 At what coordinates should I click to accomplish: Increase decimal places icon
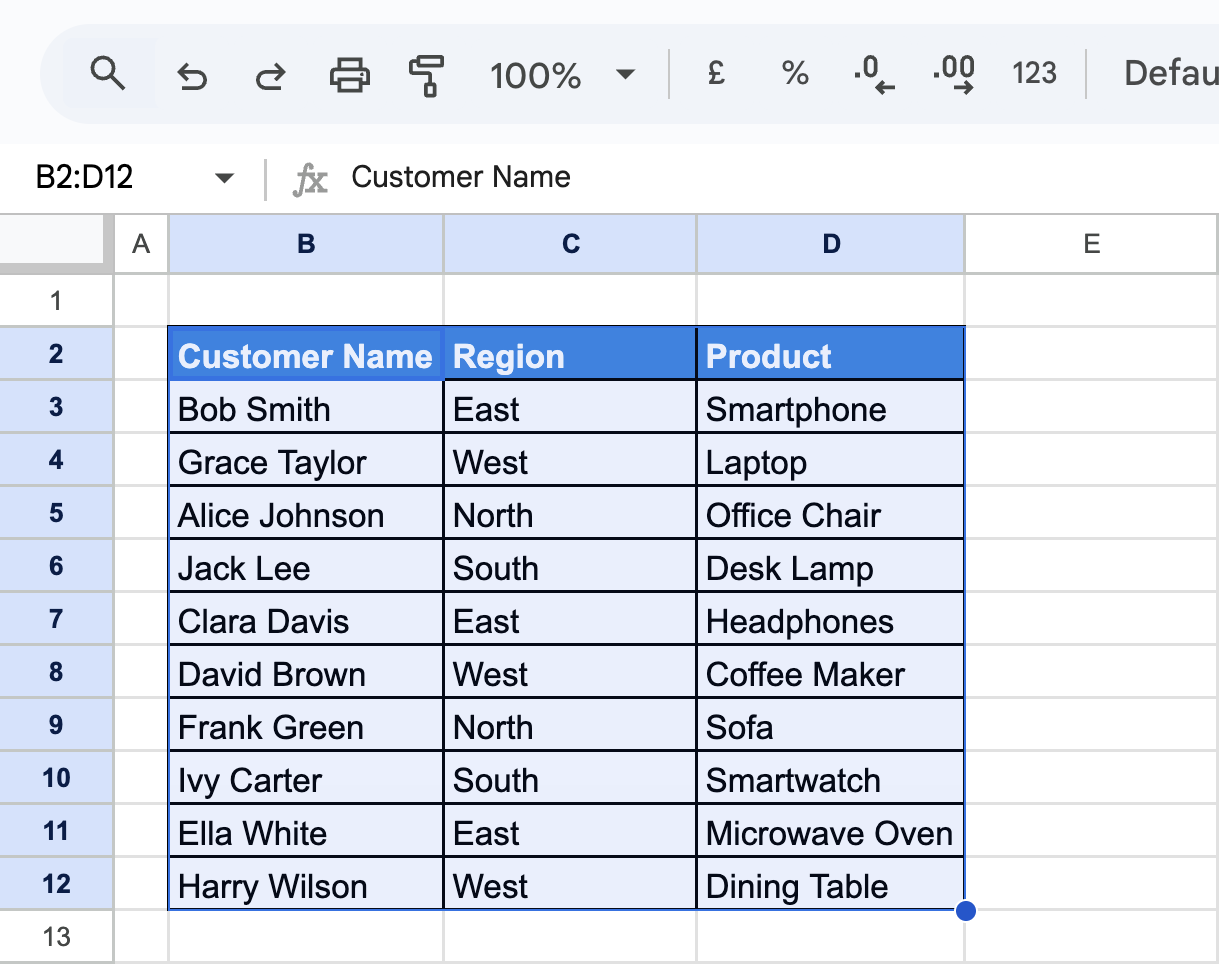point(953,74)
